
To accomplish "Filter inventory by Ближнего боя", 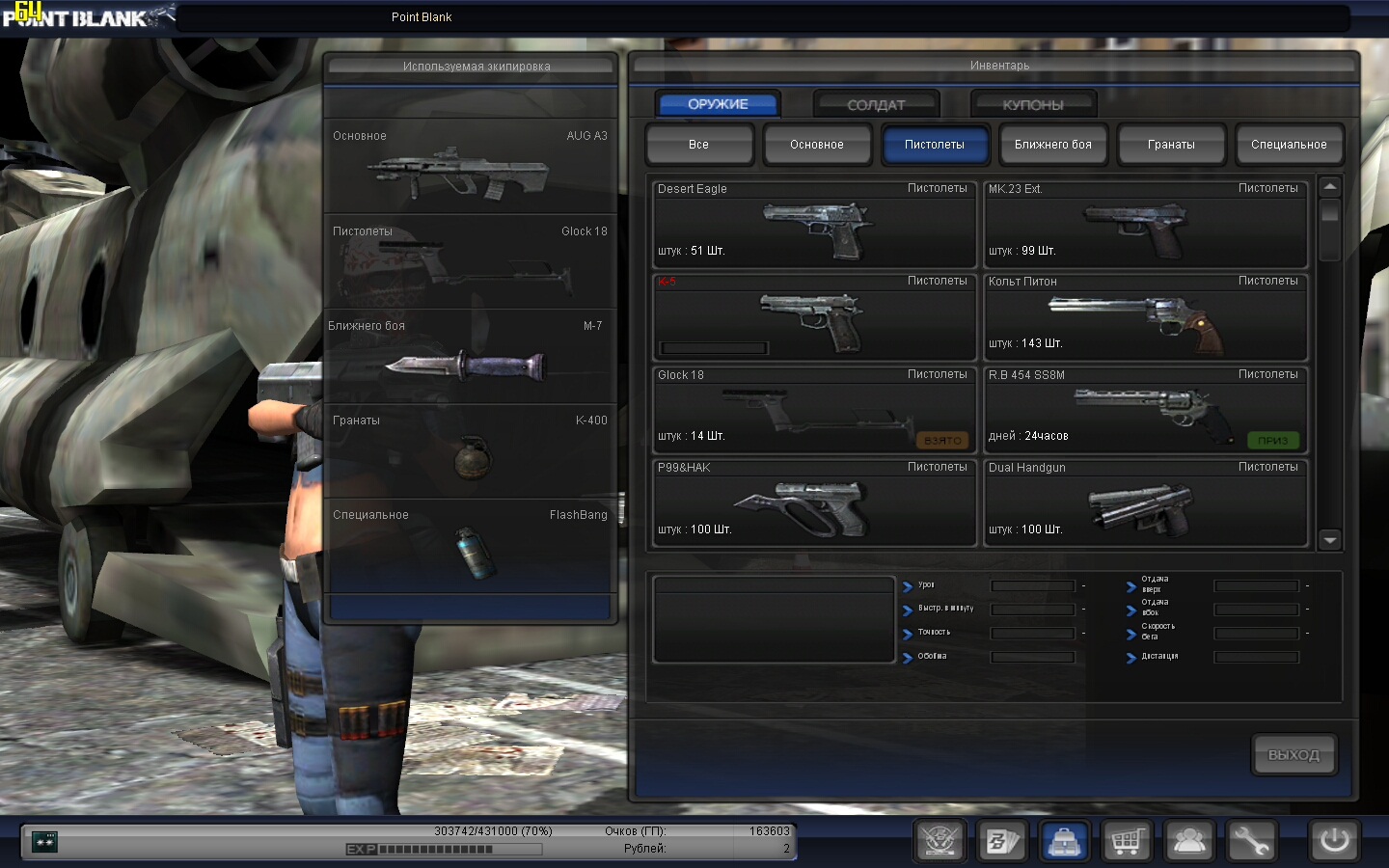I will 1053,145.
